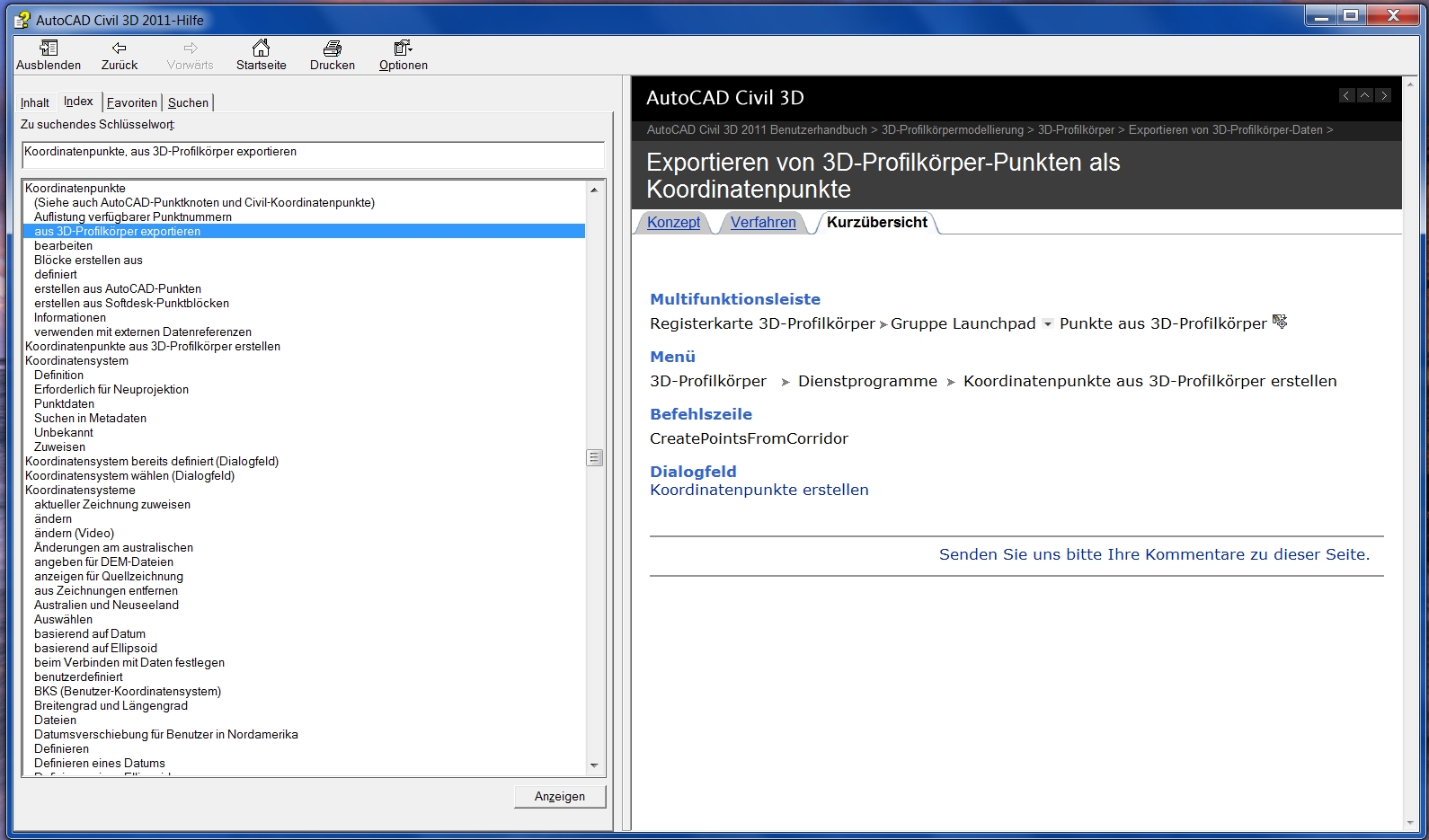Viewport: 1429px width, 840px height.
Task: Select index entry 'BKS (Benutzer-Koordinatensystem)'
Action: (x=128, y=691)
